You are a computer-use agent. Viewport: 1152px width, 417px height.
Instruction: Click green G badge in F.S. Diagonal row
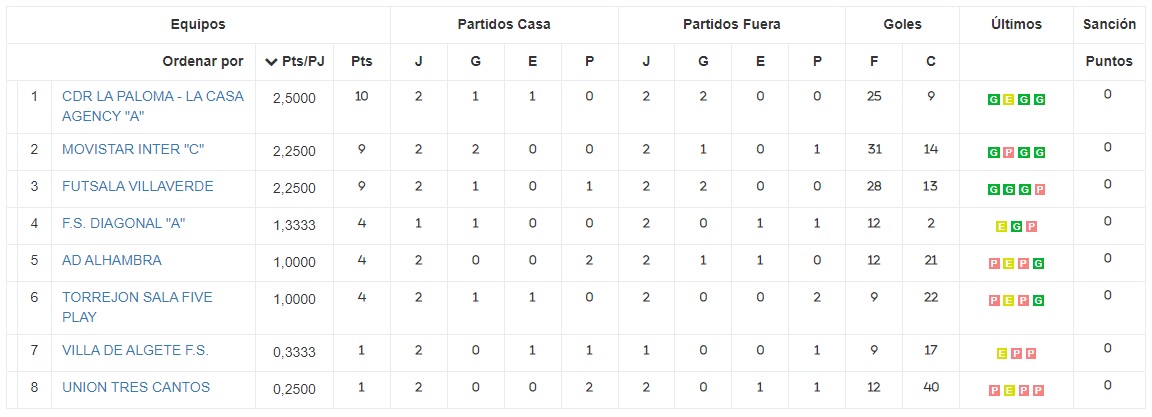point(1018,226)
